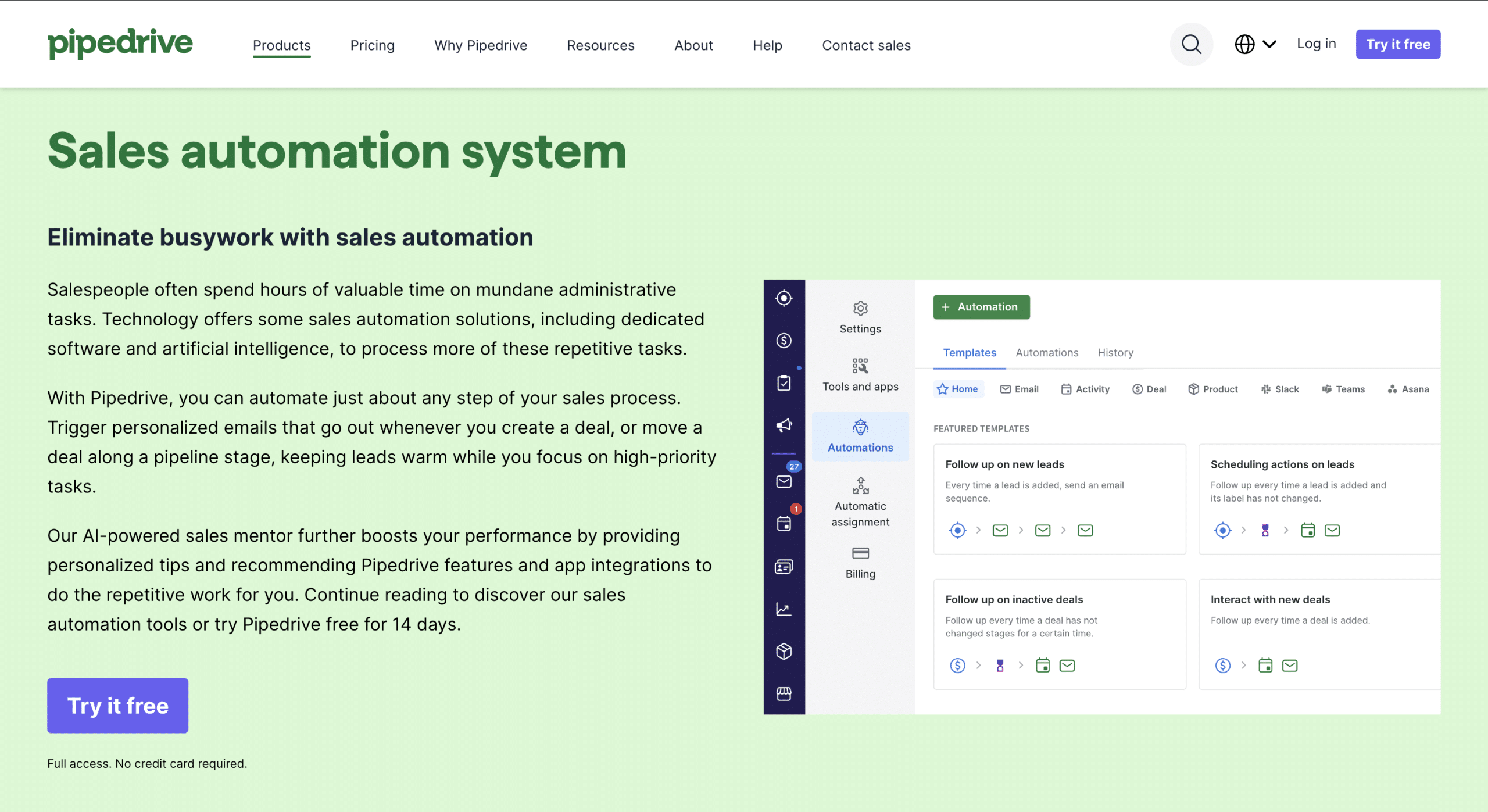
Task: Click the large Try it free button
Action: [x=117, y=705]
